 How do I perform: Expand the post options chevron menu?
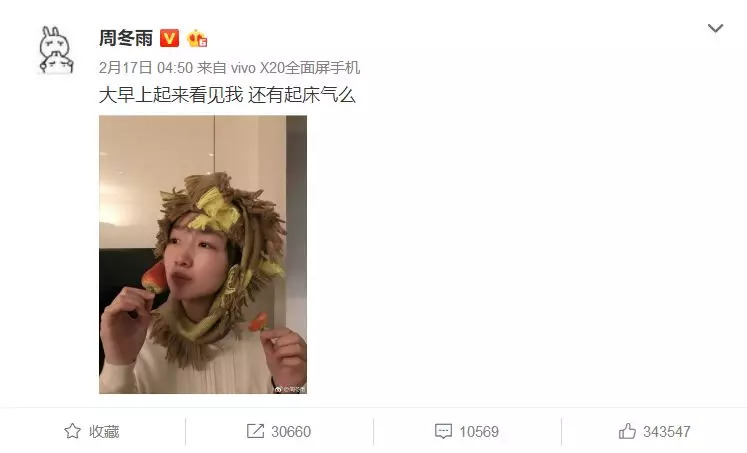[x=715, y=28]
